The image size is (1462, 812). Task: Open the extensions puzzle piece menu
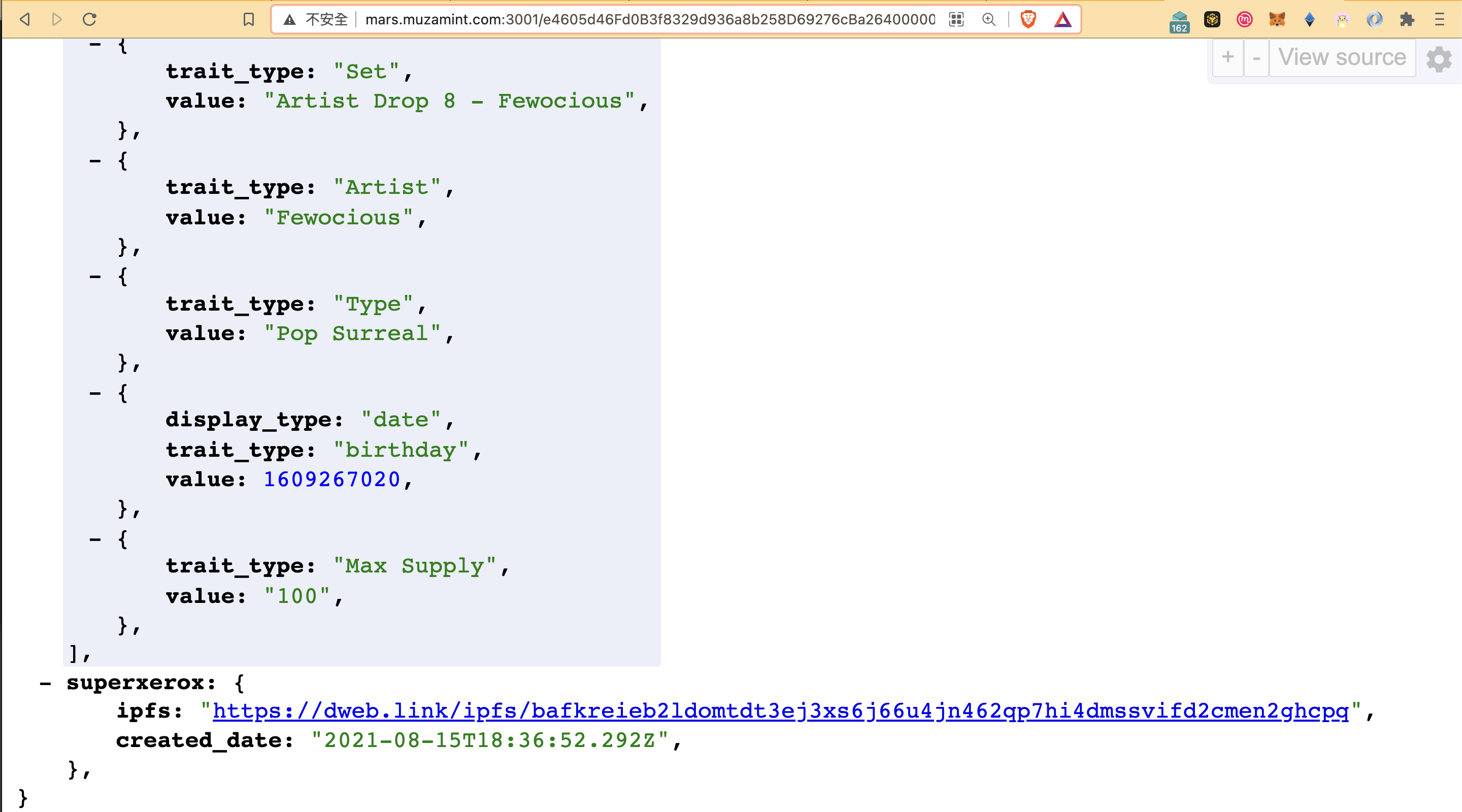[x=1407, y=20]
